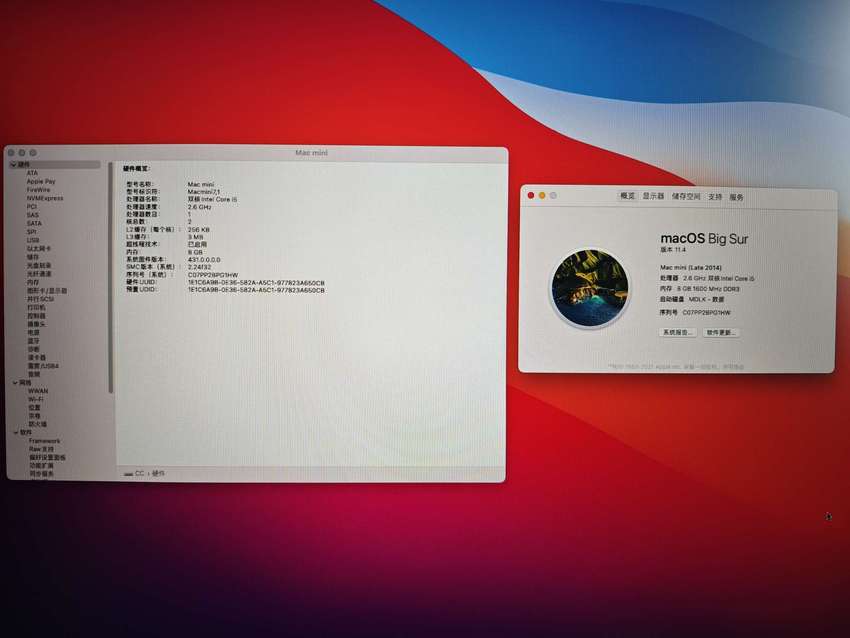Viewport: 850px width, 638px height.
Task: Select PCI in the sidebar
Action: [32, 207]
